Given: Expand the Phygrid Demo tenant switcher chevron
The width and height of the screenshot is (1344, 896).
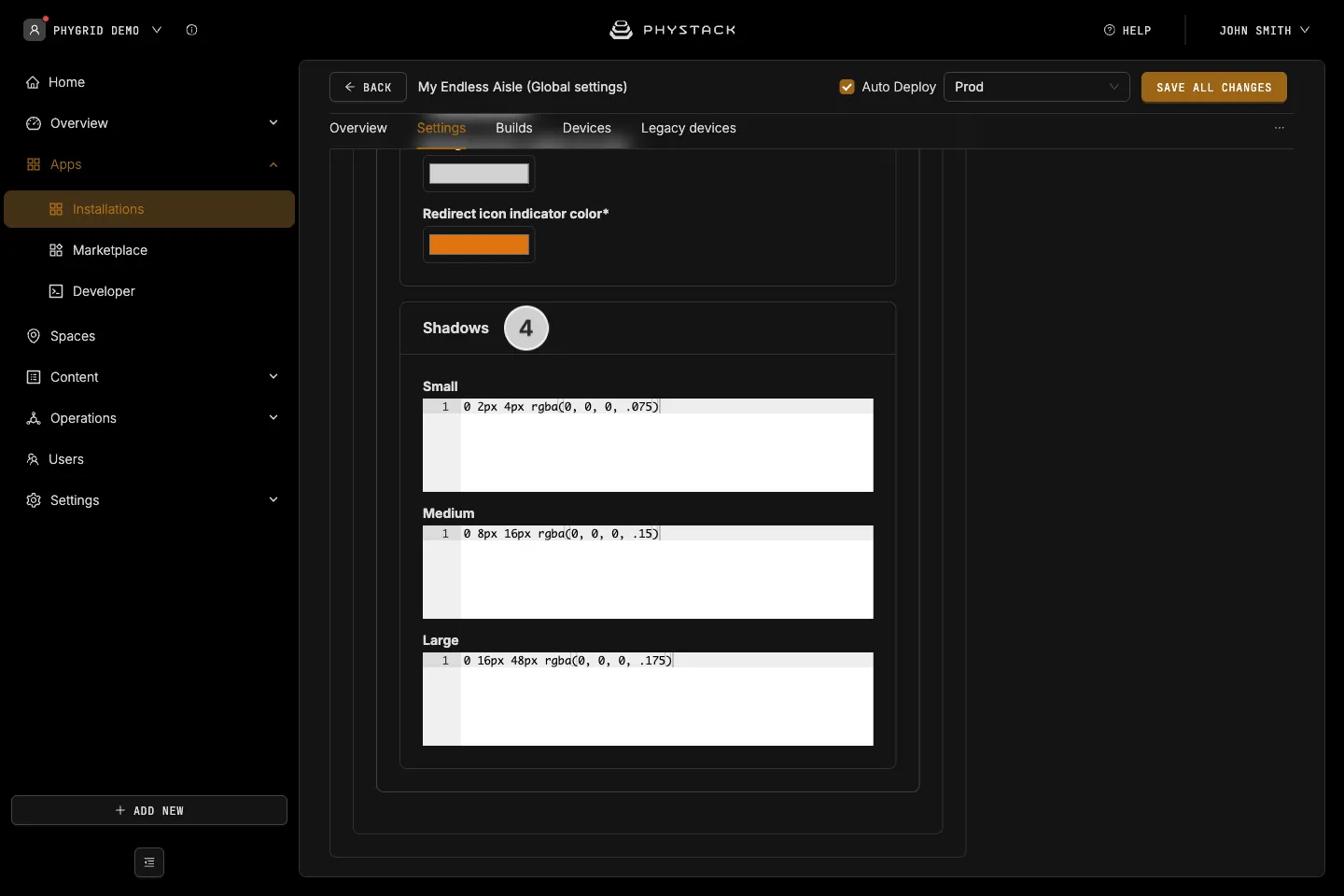Looking at the screenshot, I should tap(157, 30).
